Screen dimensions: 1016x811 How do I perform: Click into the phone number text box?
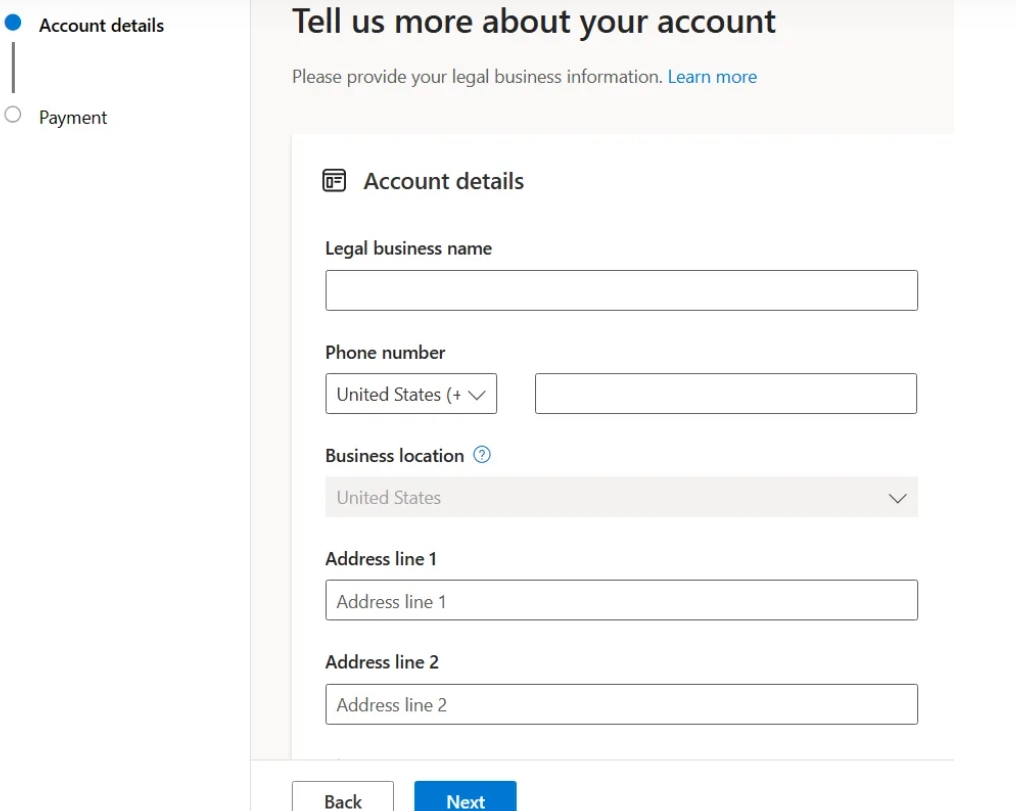pyautogui.click(x=726, y=393)
